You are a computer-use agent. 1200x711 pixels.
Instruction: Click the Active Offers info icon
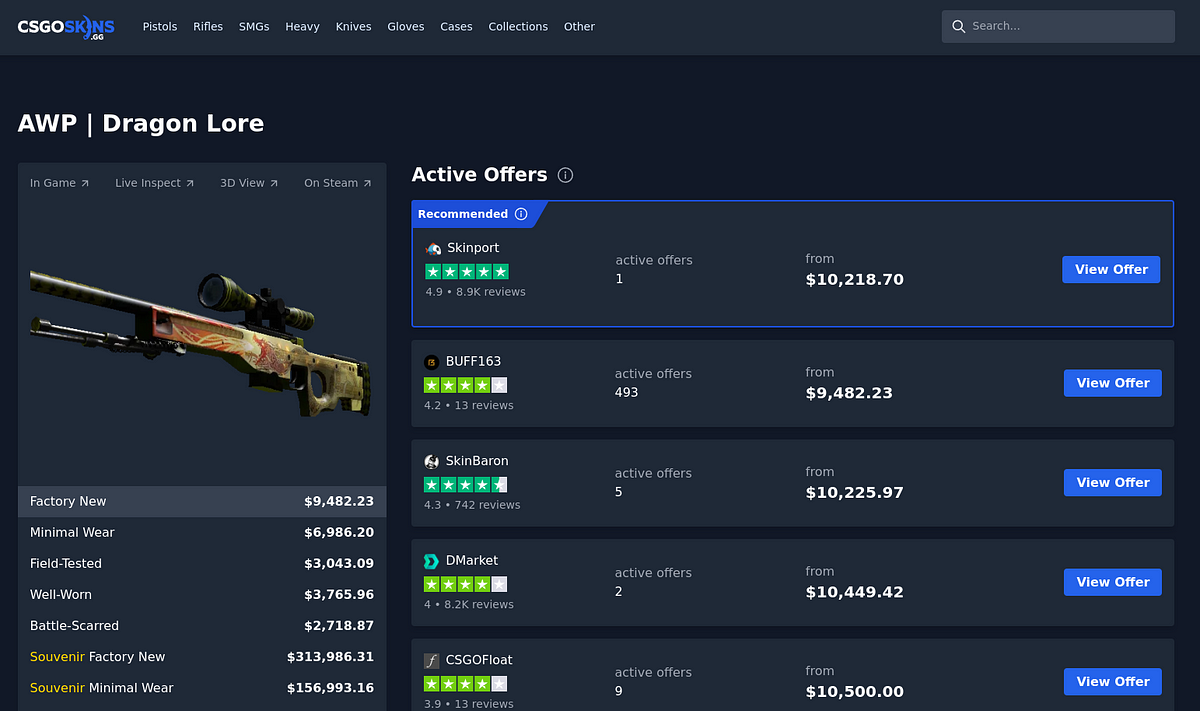pyautogui.click(x=565, y=175)
